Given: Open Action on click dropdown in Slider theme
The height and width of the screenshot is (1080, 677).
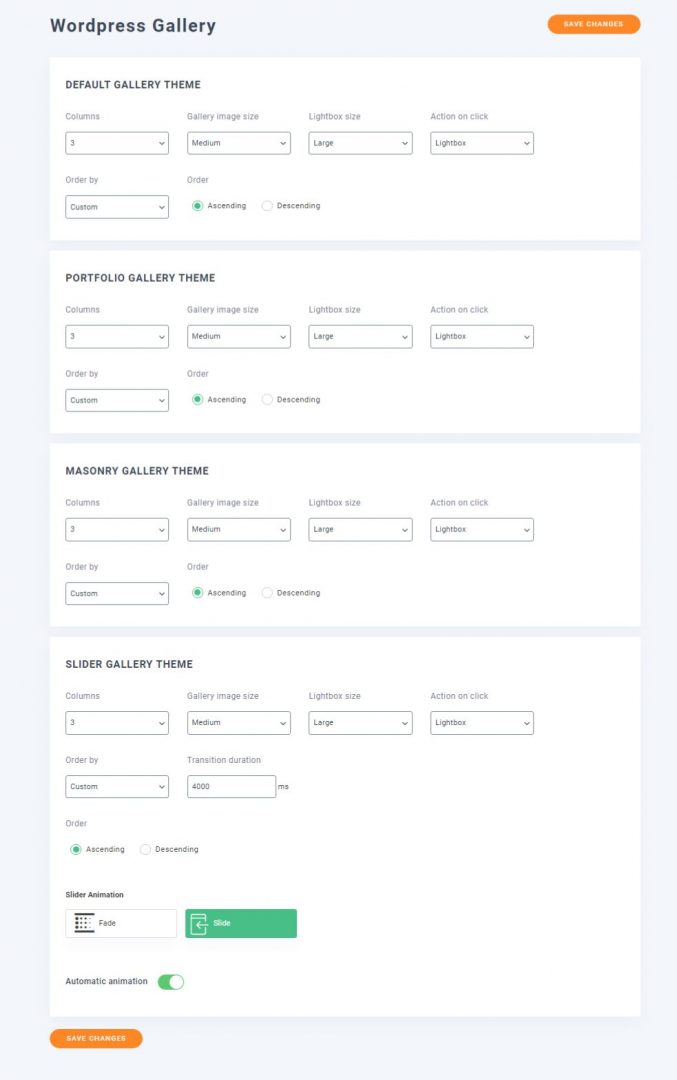Looking at the screenshot, I should [482, 723].
